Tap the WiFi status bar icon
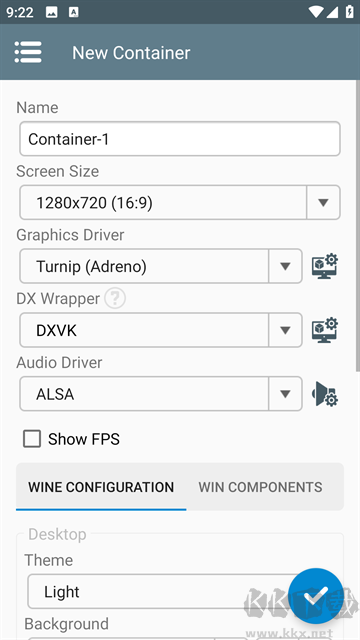Image resolution: width=360 pixels, height=640 pixels. point(316,12)
